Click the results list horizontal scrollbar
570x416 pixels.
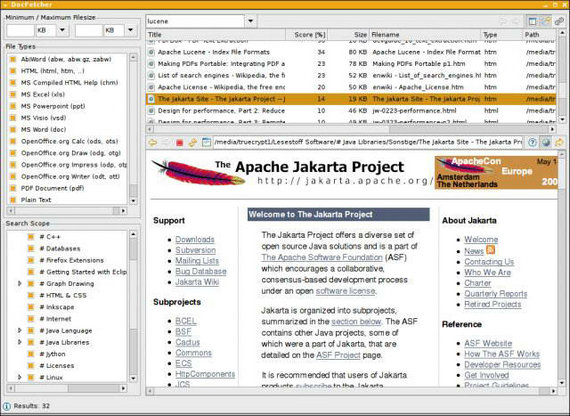pyautogui.click(x=351, y=129)
